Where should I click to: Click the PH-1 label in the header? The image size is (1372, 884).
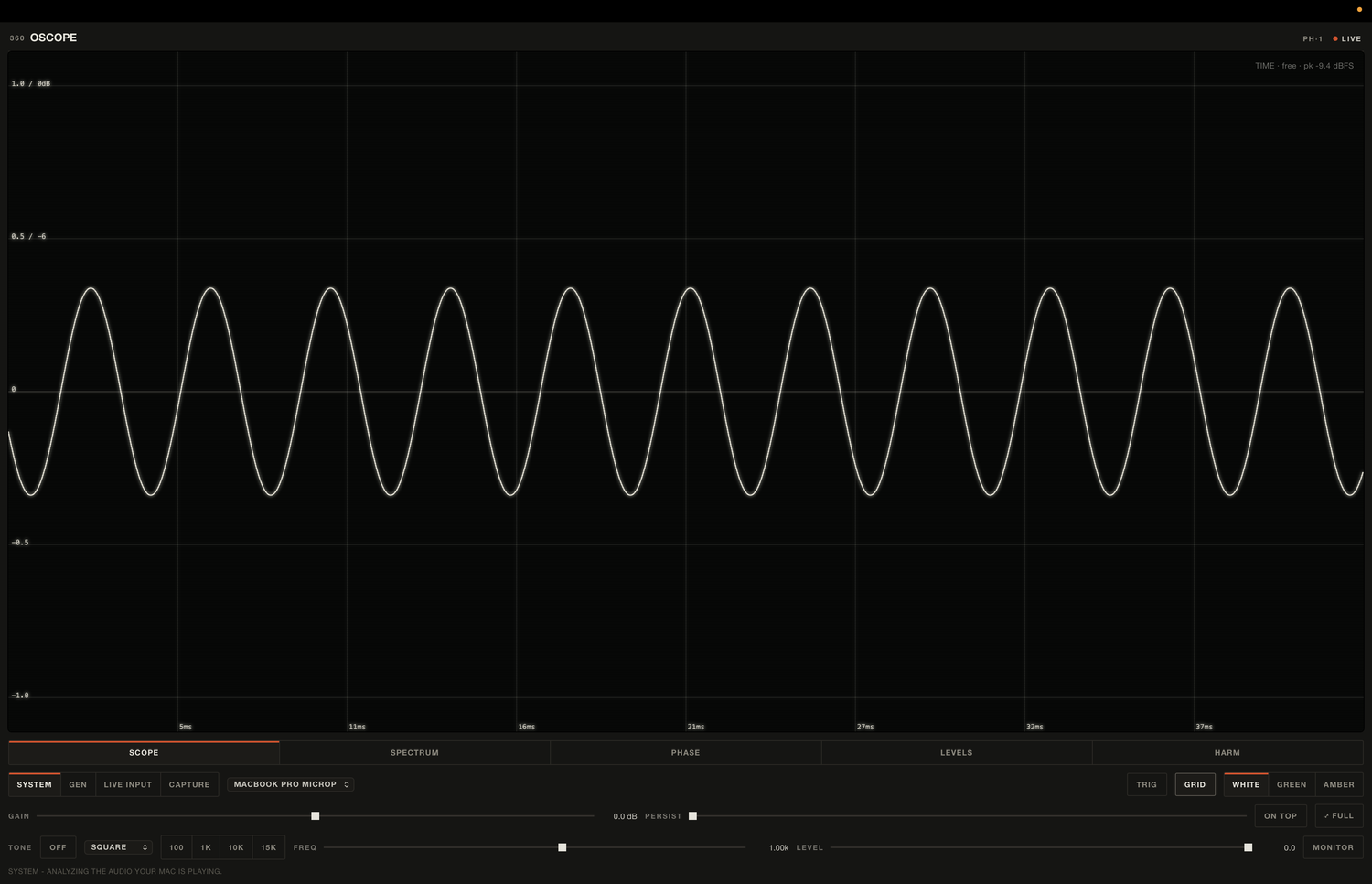1313,39
